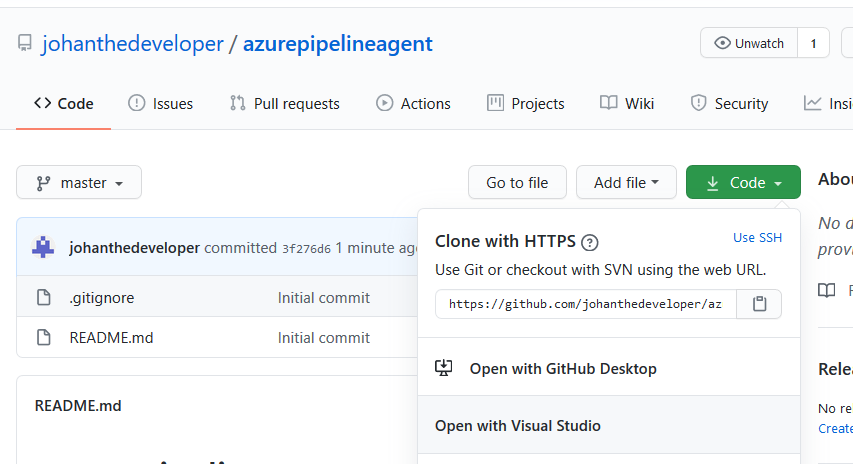The width and height of the screenshot is (853, 464).
Task: Open commit hash 3f276d6
Action: [306, 249]
